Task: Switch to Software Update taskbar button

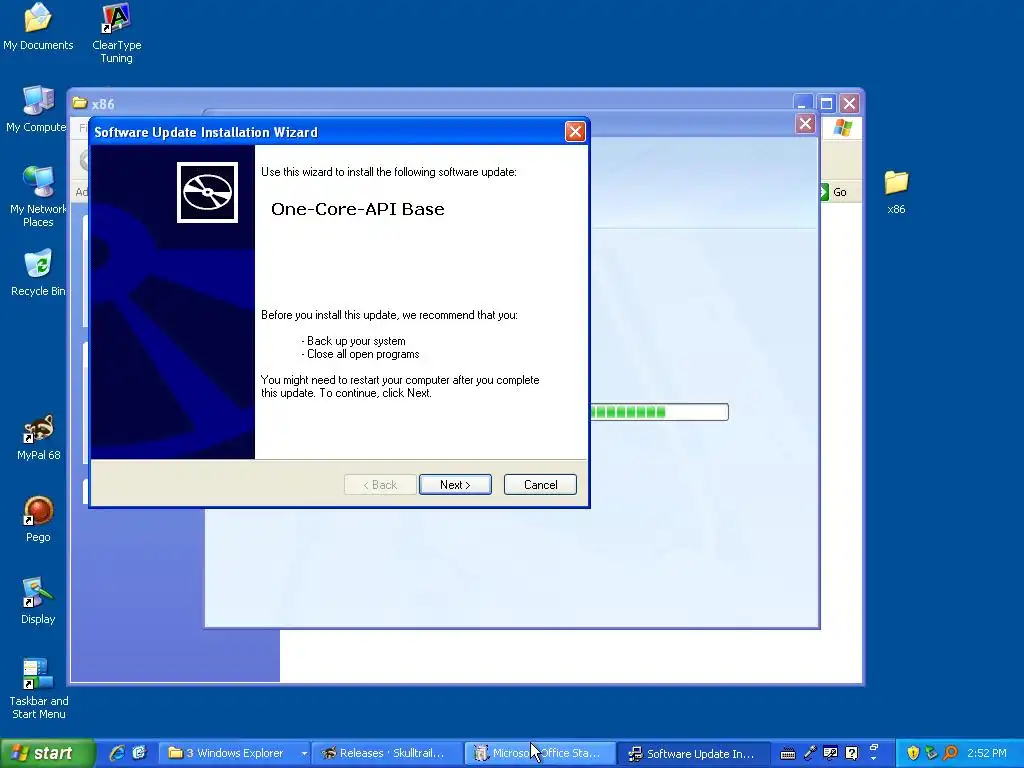Action: (694, 753)
